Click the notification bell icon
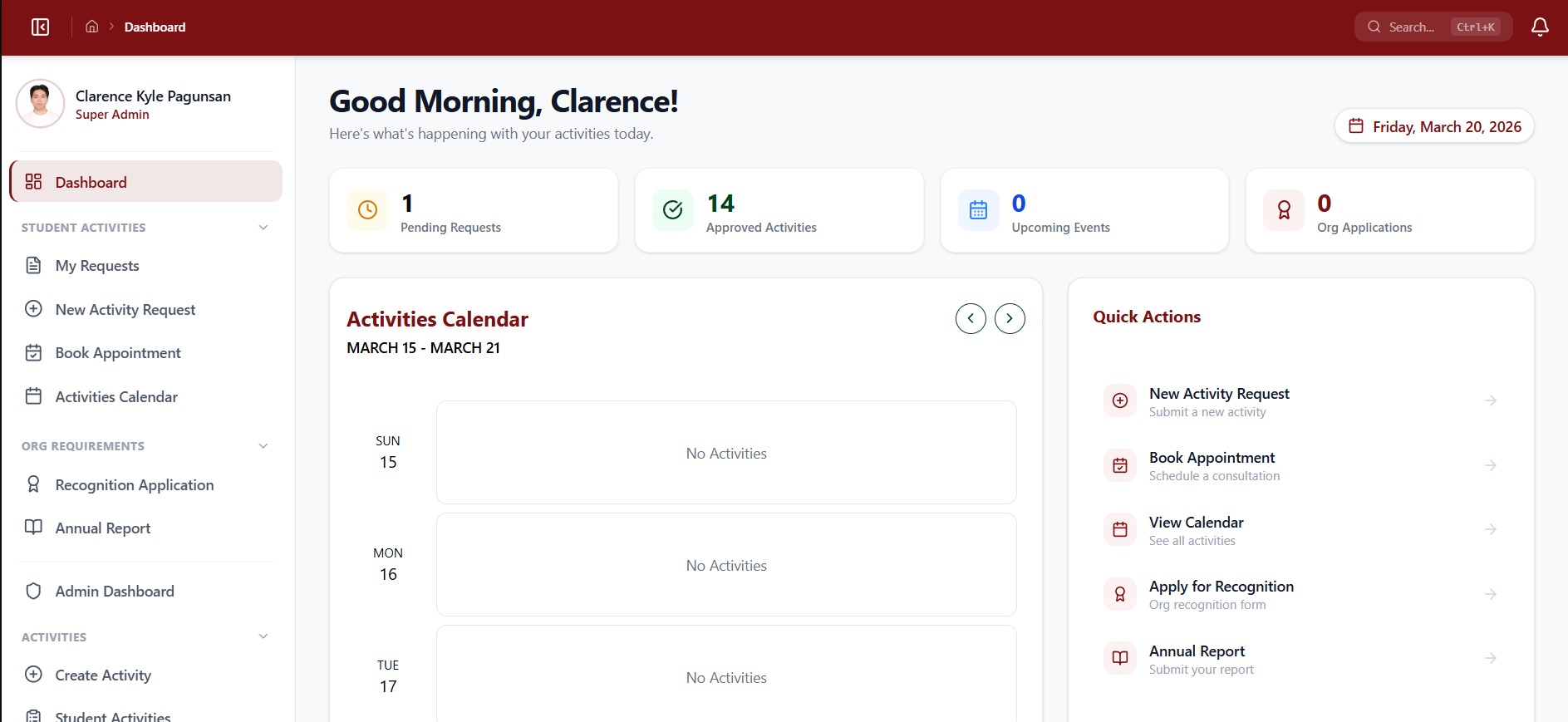Viewport: 1568px width, 722px height. [x=1539, y=27]
